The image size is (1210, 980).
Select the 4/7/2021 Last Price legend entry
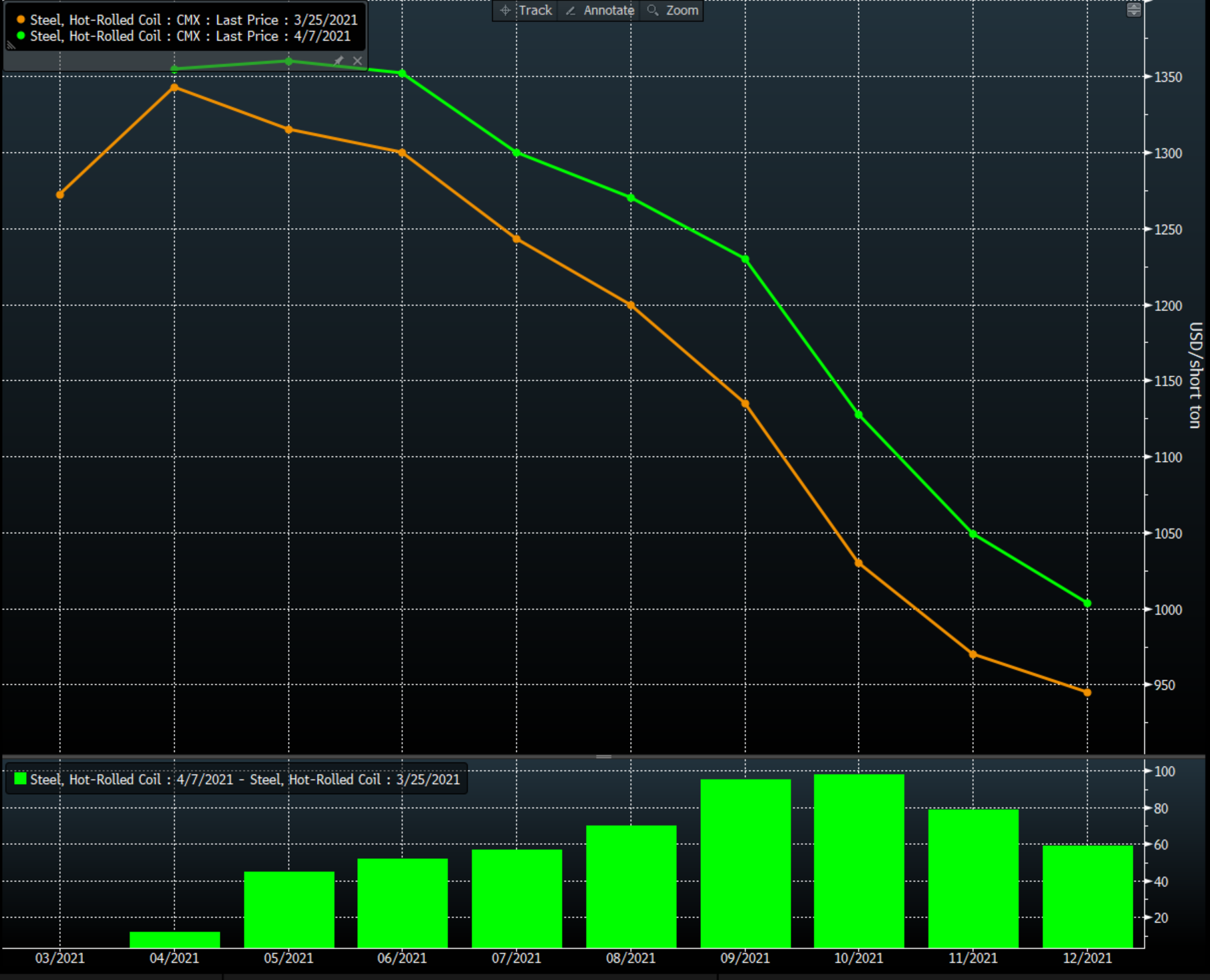tap(190, 36)
